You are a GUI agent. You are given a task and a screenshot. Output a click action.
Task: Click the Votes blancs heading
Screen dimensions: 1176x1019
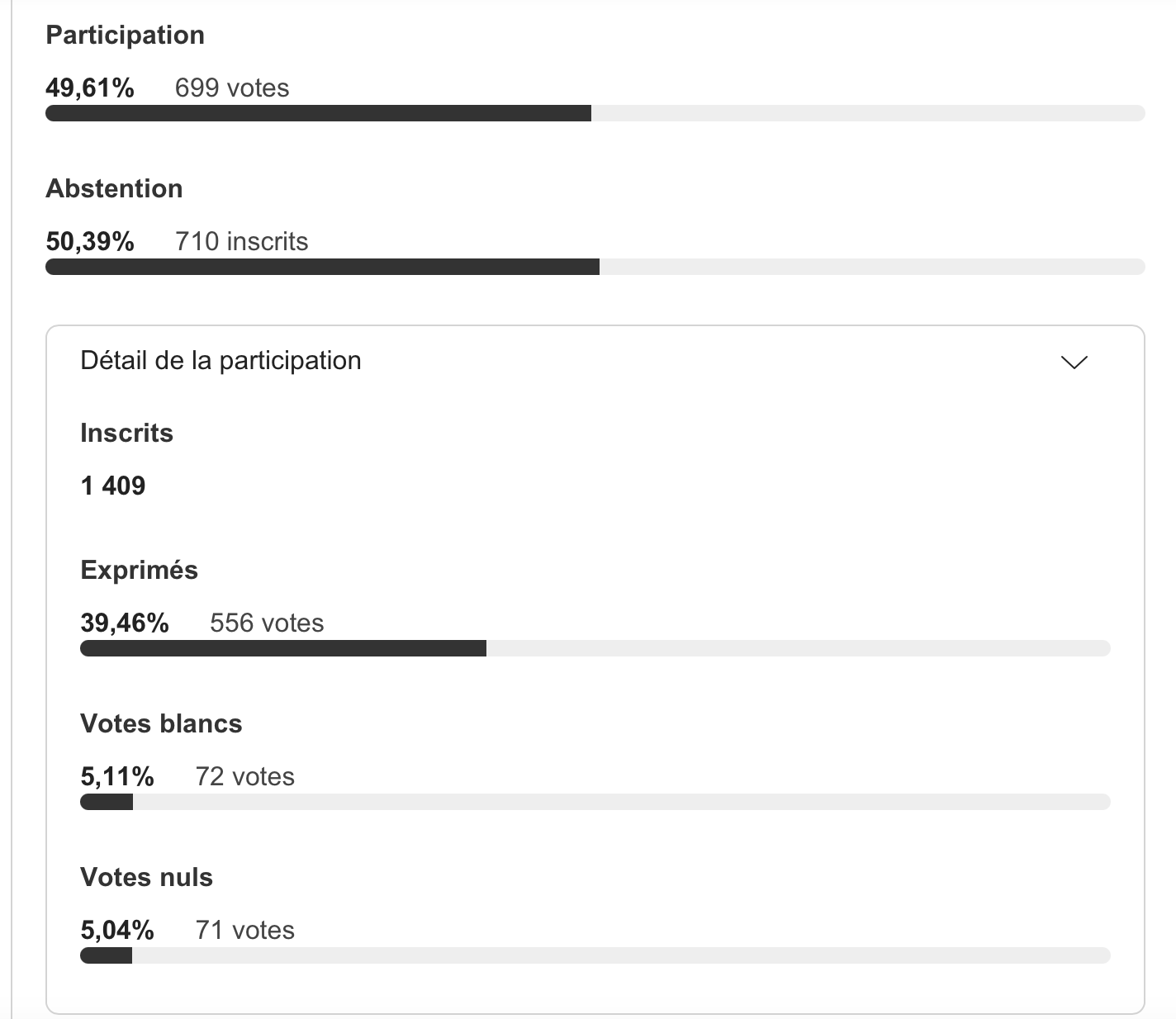(161, 723)
